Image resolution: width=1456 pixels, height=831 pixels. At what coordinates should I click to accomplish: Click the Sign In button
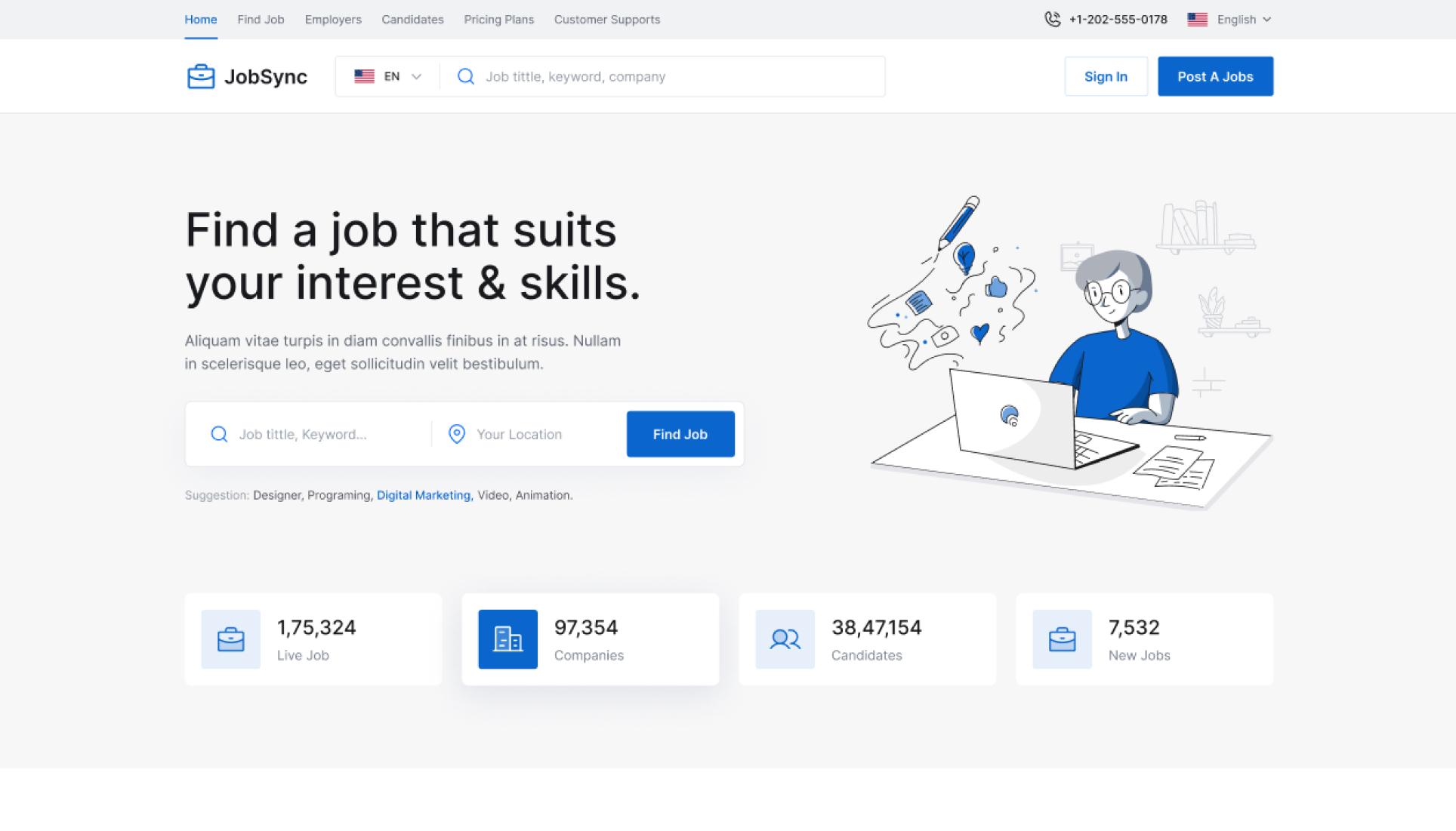(x=1105, y=76)
